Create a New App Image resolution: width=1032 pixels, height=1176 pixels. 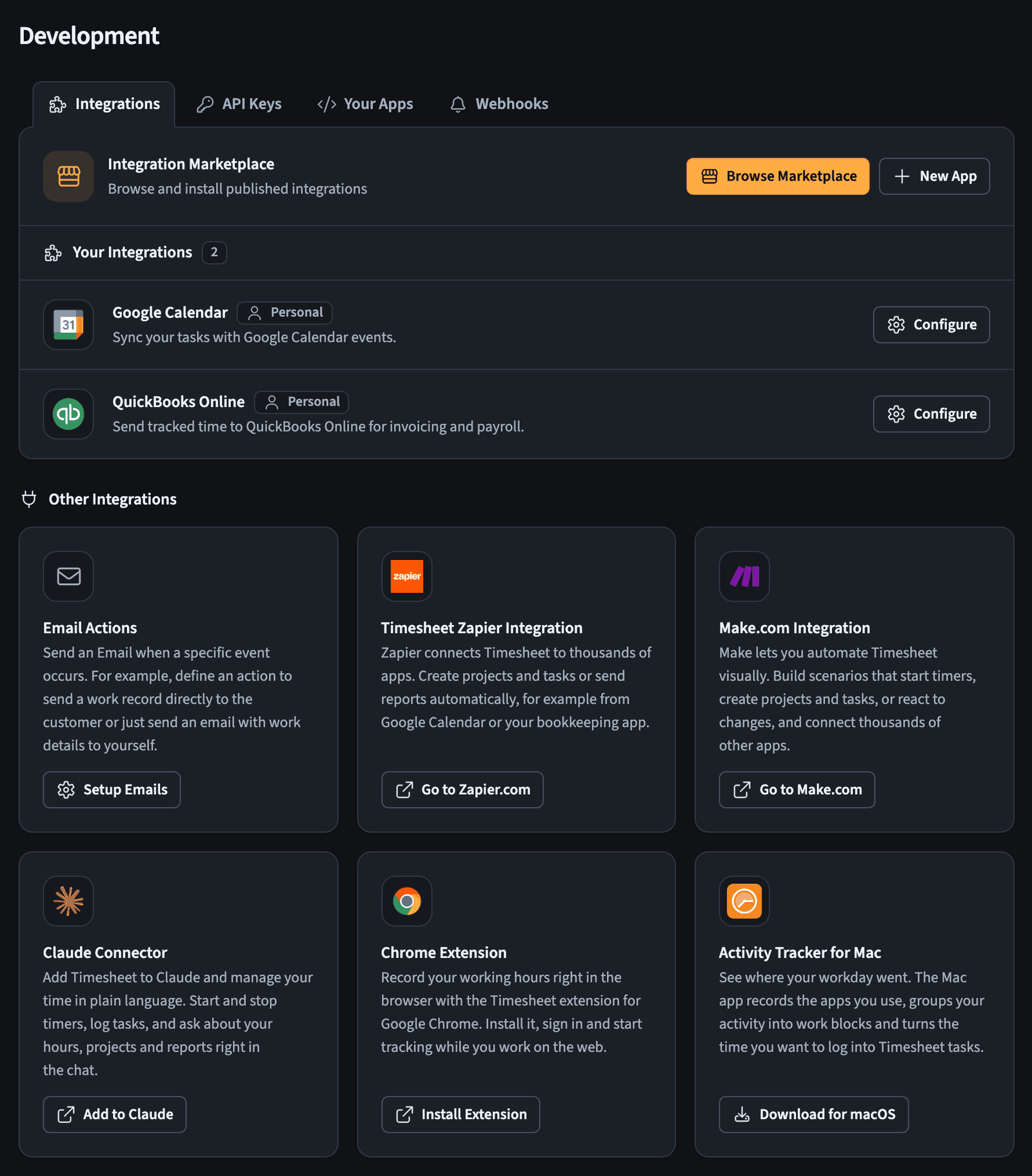point(934,176)
